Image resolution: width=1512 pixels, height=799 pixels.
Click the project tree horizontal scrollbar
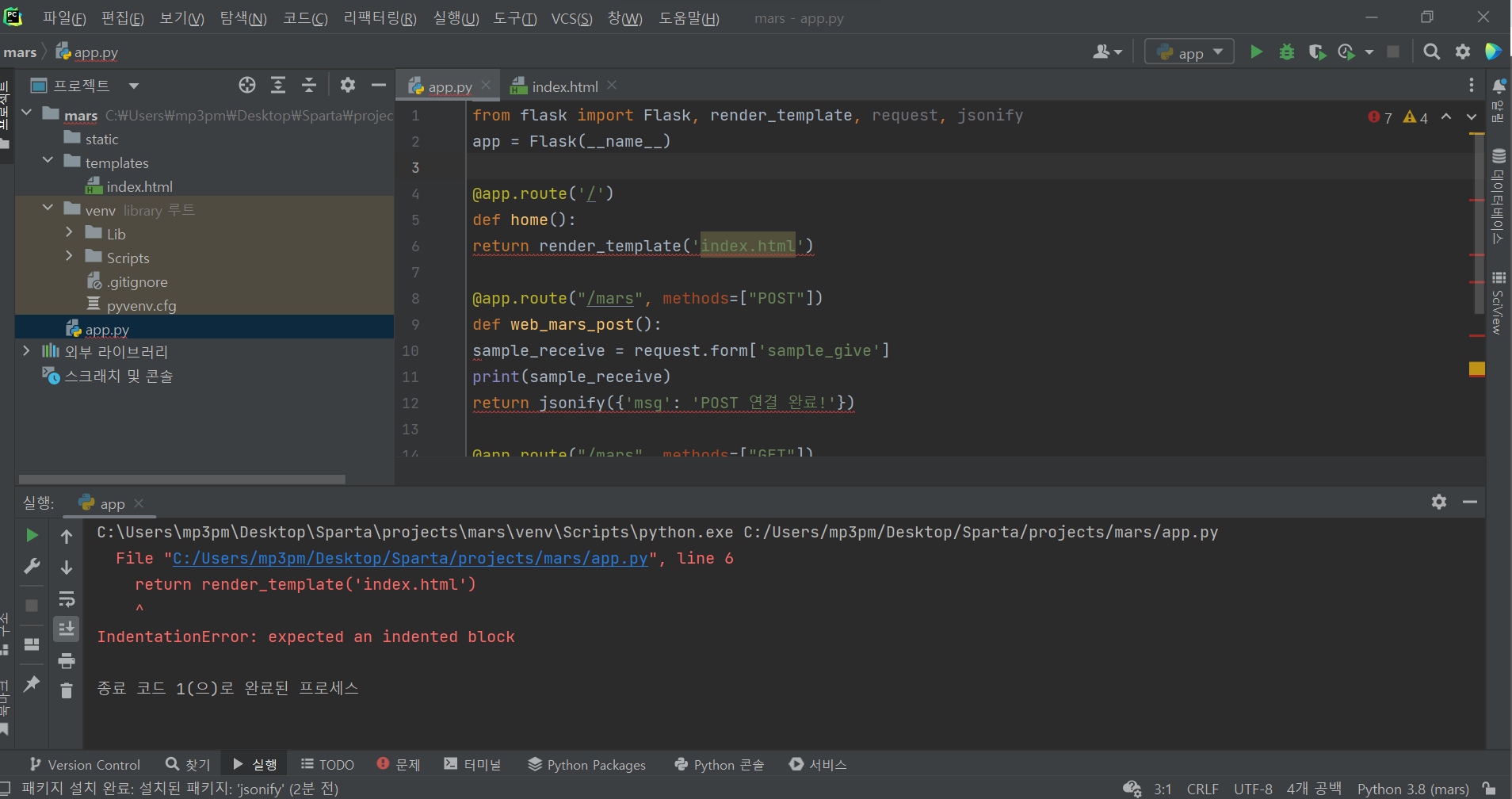click(x=182, y=479)
